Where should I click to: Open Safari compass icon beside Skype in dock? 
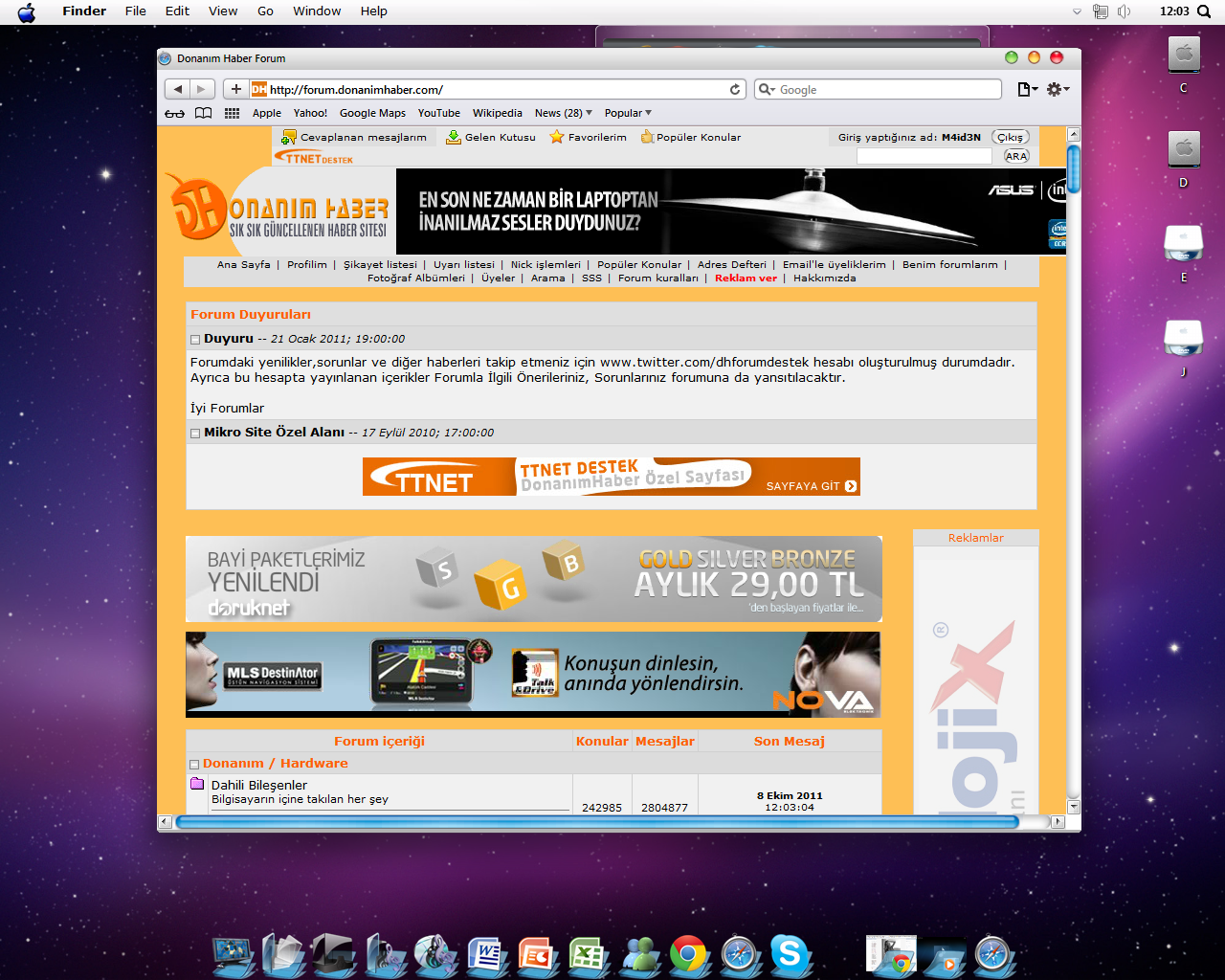click(739, 954)
